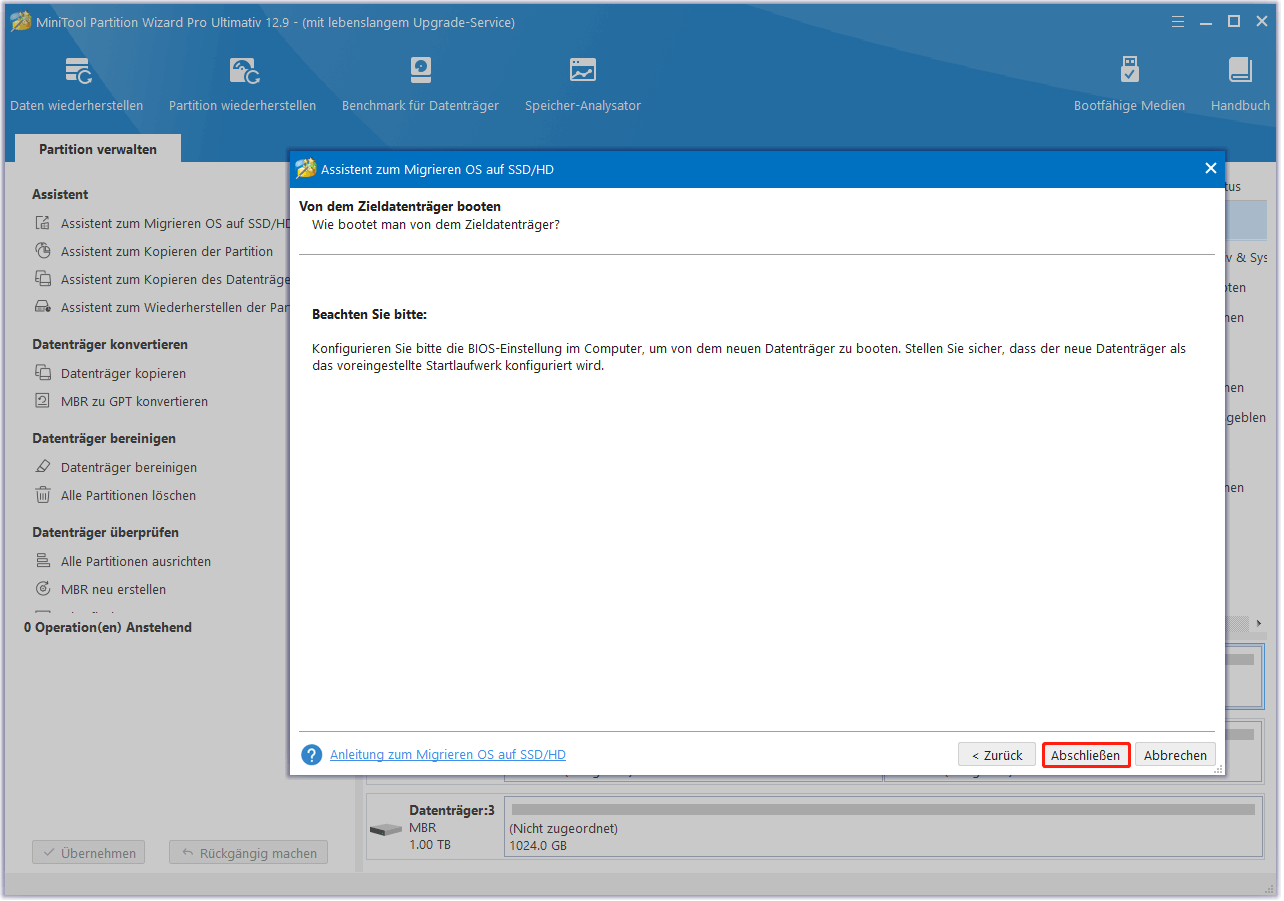Open Bootfähige Medien builder

click(x=1129, y=84)
